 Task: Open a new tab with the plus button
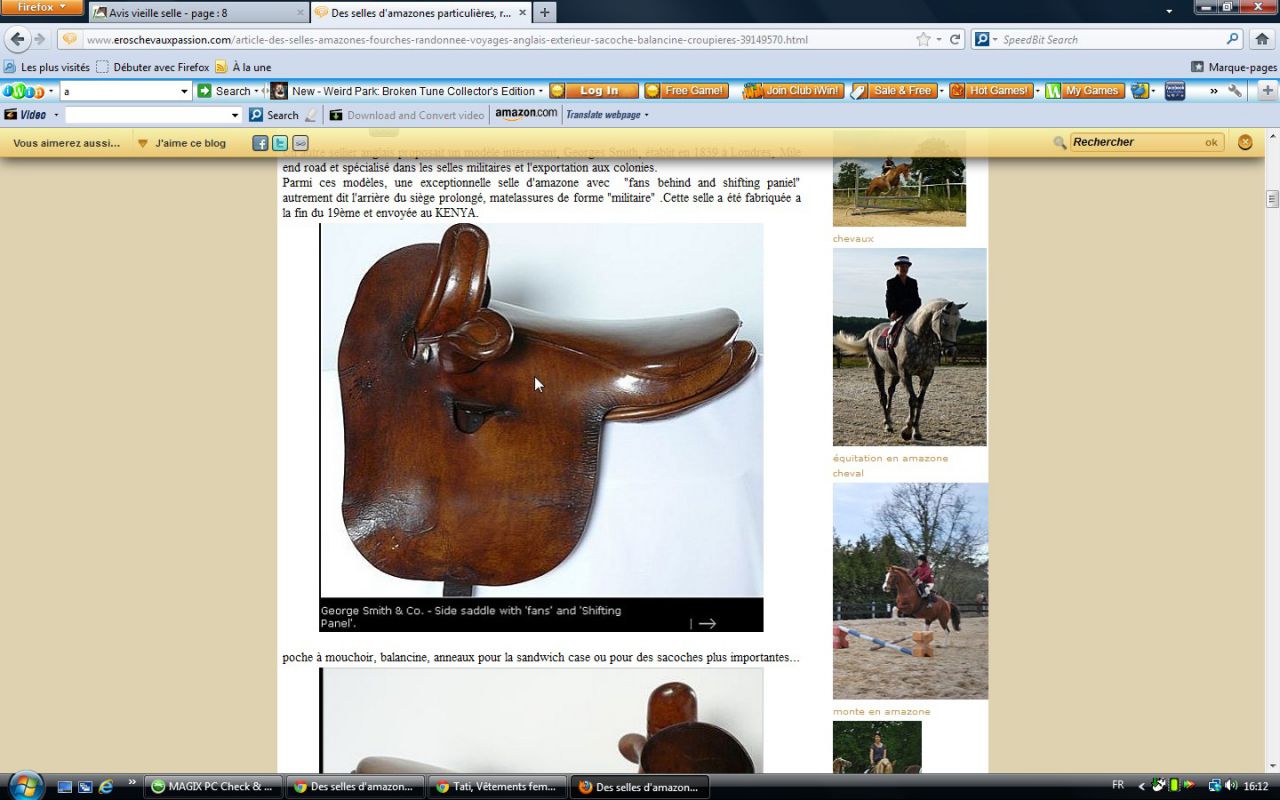[x=544, y=13]
